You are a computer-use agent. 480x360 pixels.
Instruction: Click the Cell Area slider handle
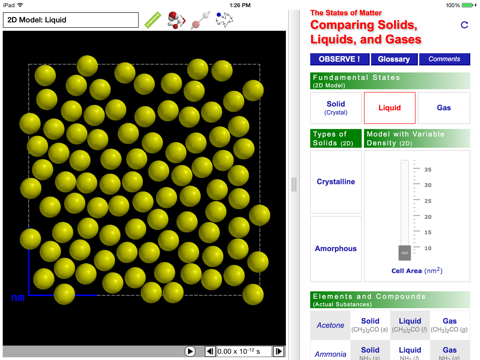[x=405, y=253]
